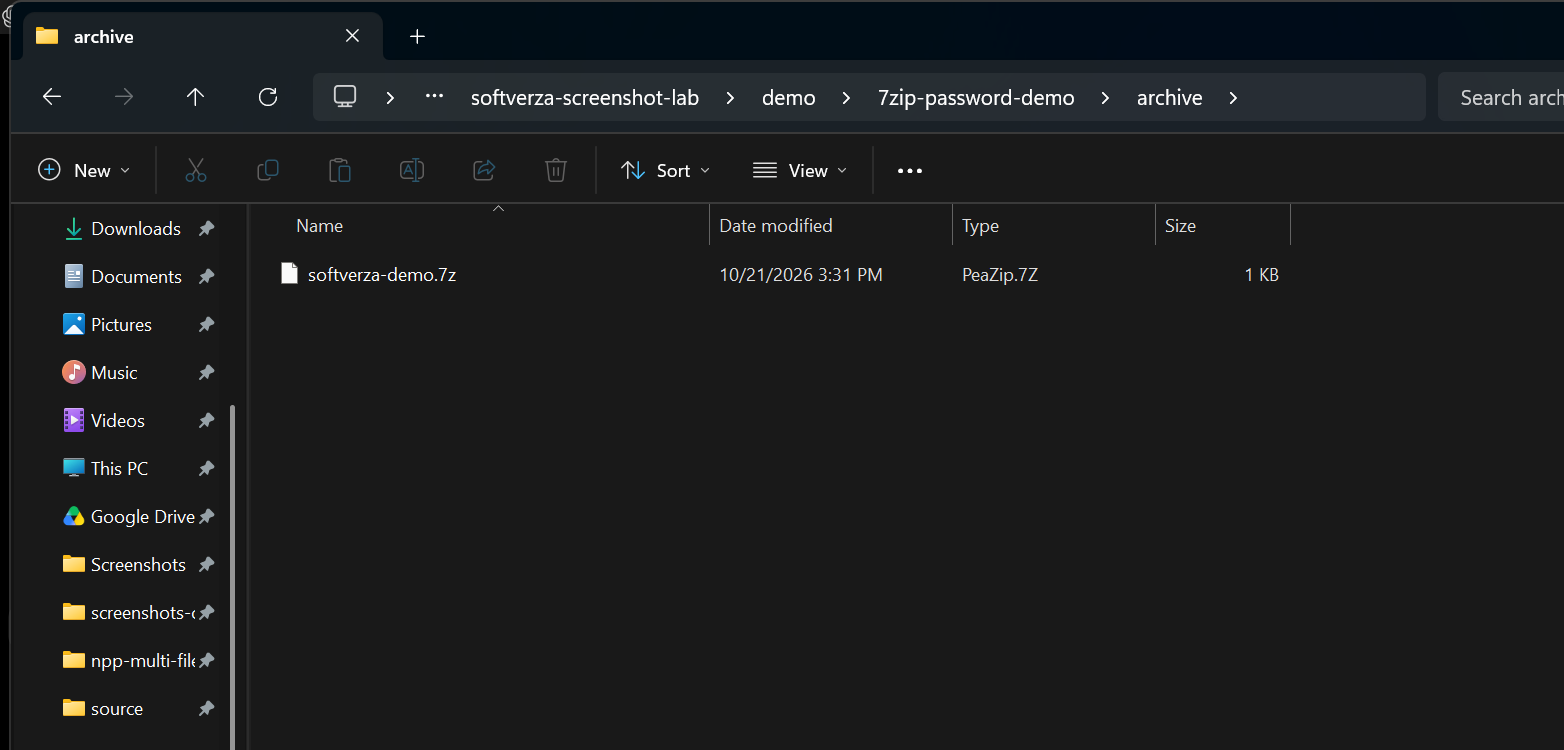Click the monitor icon in address bar
The width and height of the screenshot is (1564, 750).
[x=345, y=97]
